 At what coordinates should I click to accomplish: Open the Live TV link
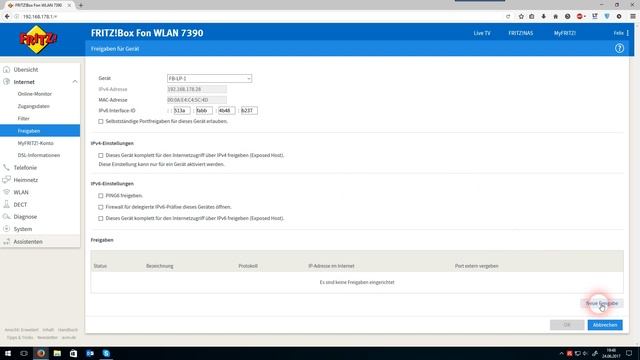(482, 33)
